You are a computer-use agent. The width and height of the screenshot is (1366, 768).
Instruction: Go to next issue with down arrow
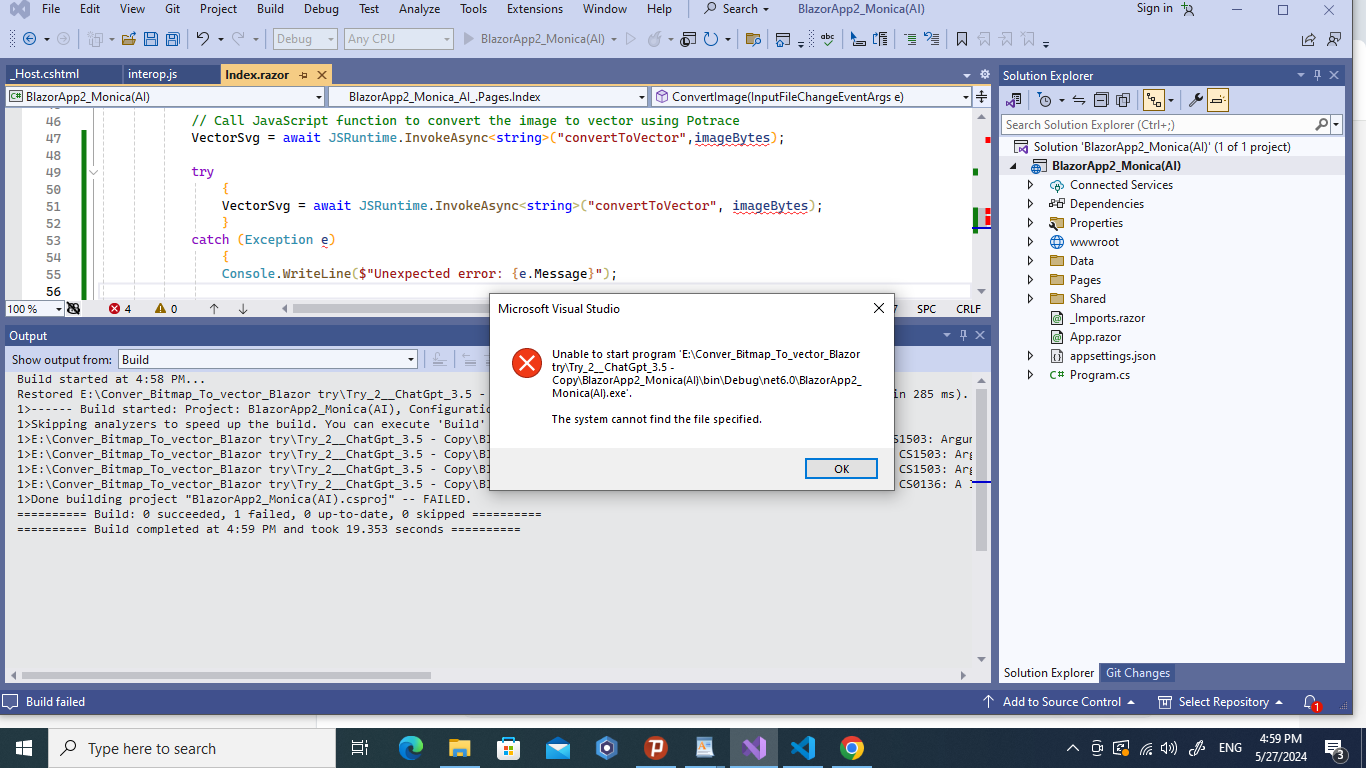tap(243, 309)
